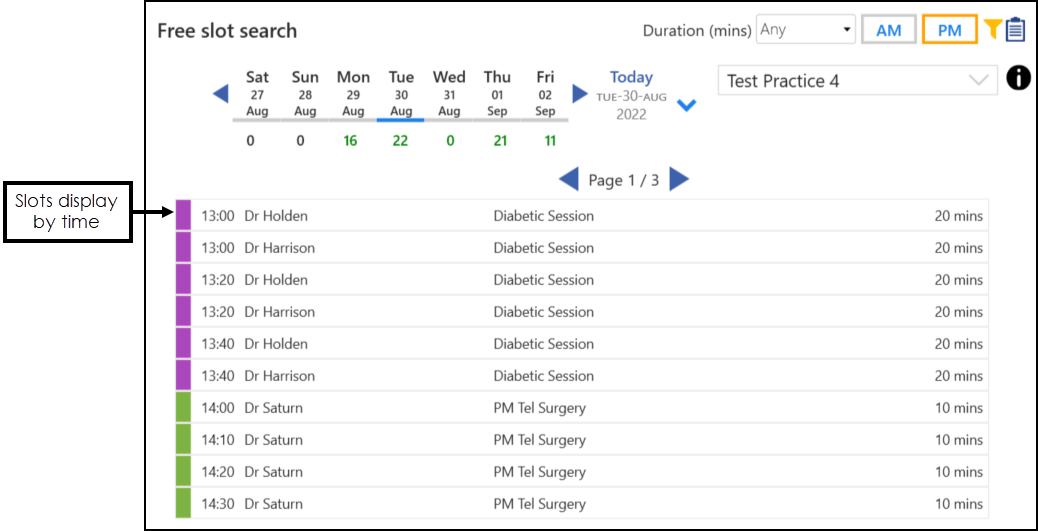Click purple swatch of 13:00 Dr Holden slot
Viewport: 1038px width, 531px height.
pyautogui.click(x=183, y=216)
